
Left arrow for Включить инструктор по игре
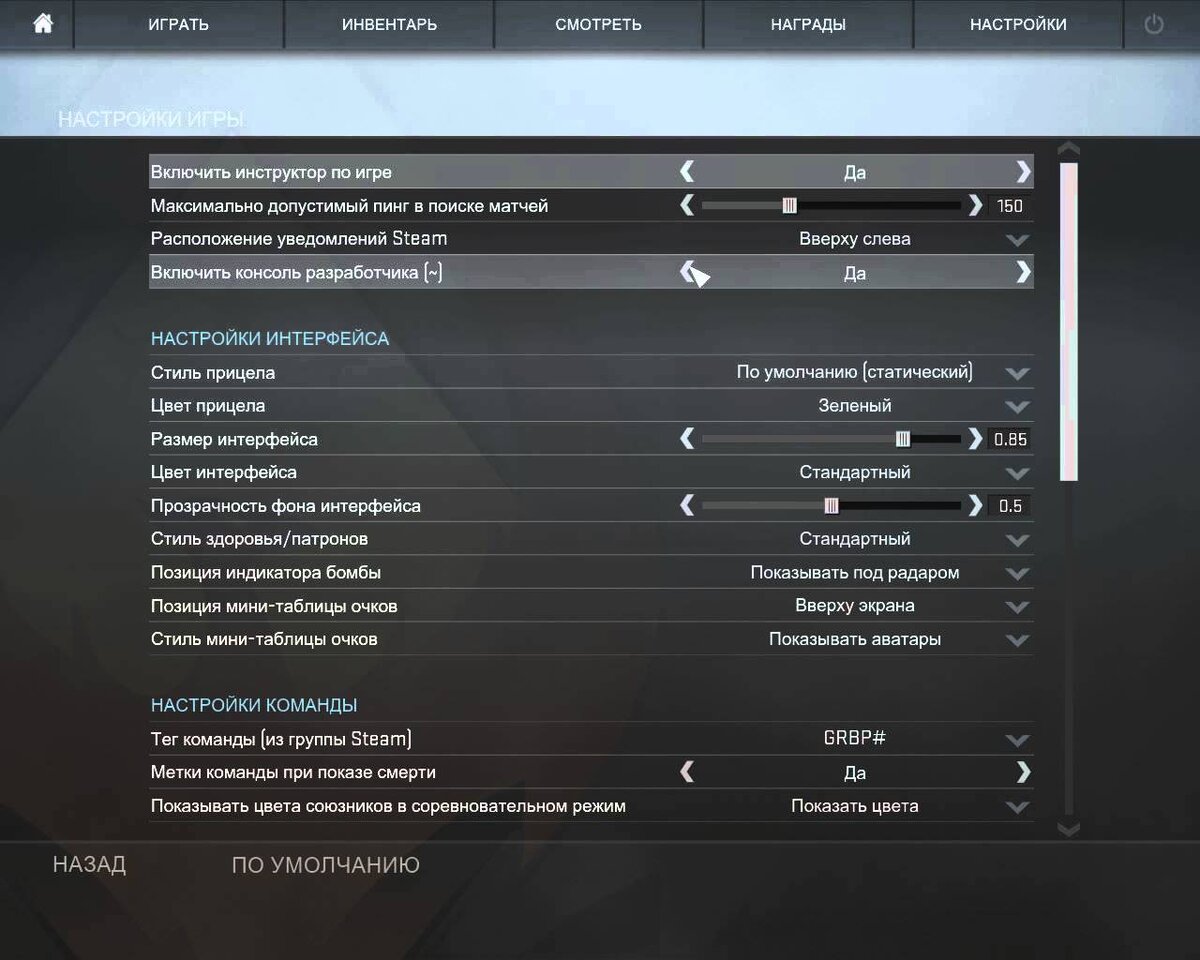(x=687, y=172)
